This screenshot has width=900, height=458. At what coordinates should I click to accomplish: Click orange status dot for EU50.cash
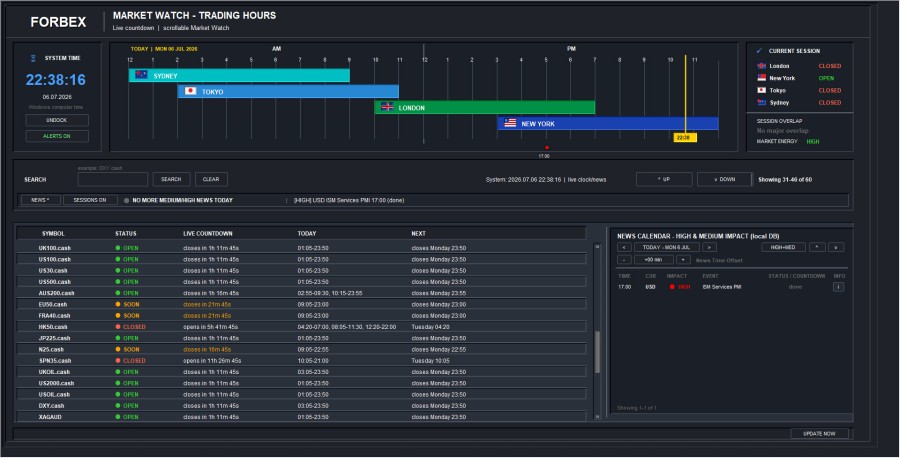(118, 304)
